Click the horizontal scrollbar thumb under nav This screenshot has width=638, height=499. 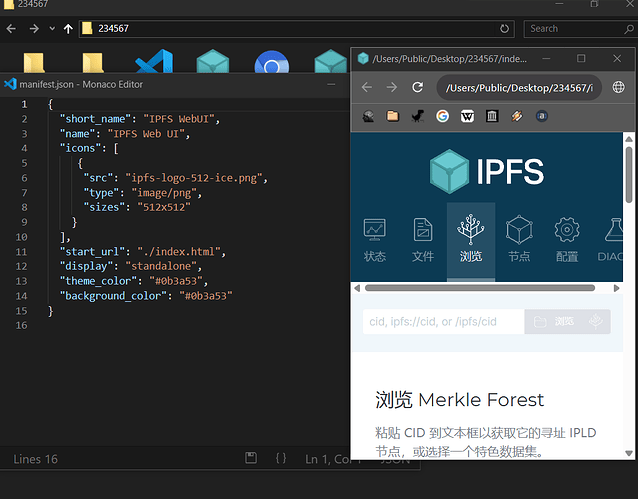pyautogui.click(x=480, y=288)
